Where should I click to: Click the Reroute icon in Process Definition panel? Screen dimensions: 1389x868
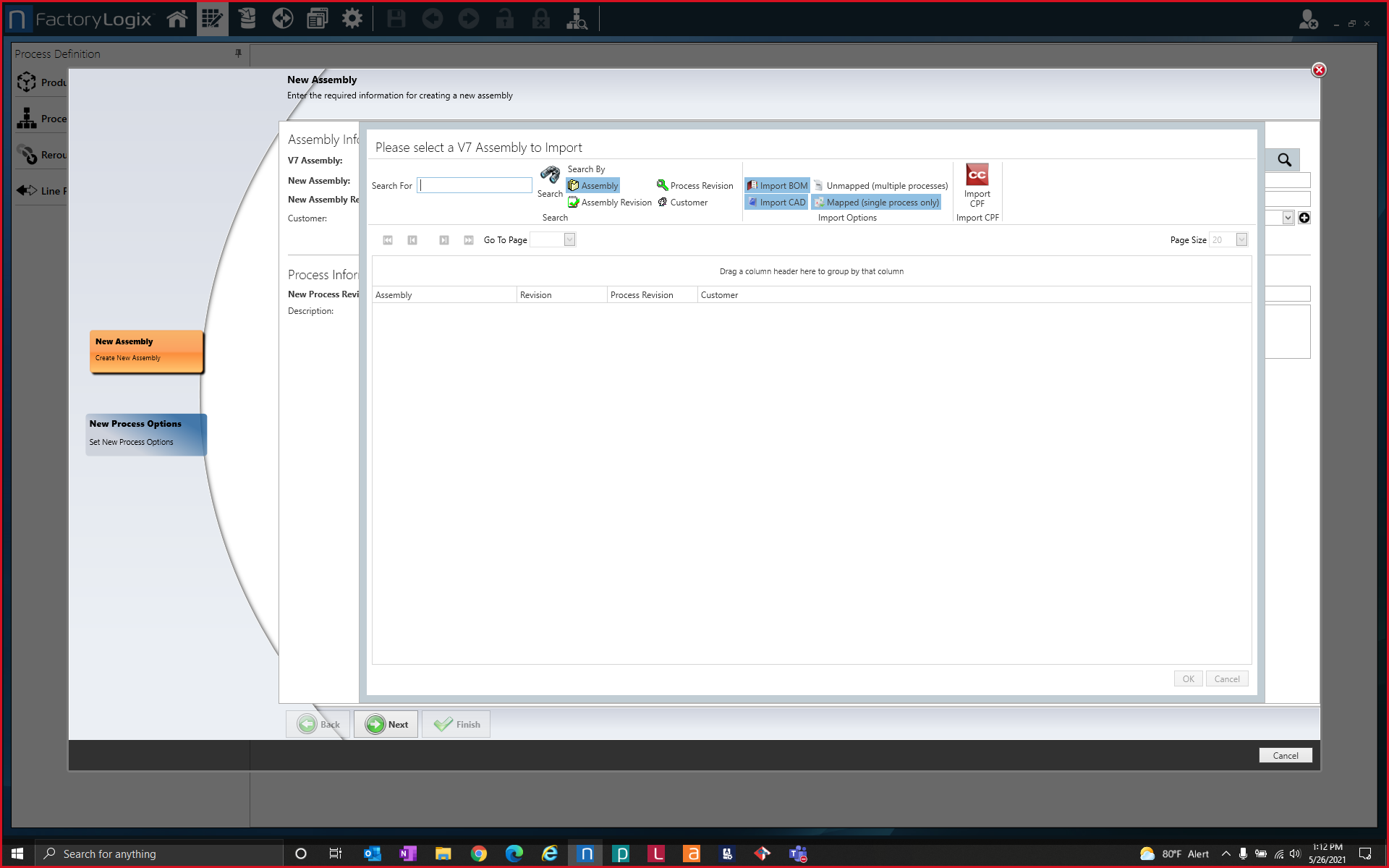click(x=27, y=155)
